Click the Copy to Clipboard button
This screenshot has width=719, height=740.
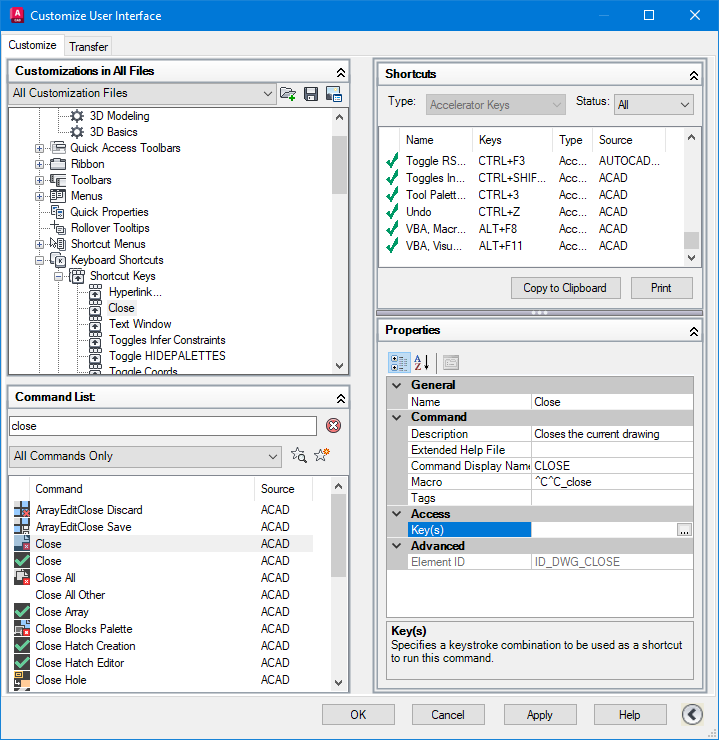[x=565, y=288]
